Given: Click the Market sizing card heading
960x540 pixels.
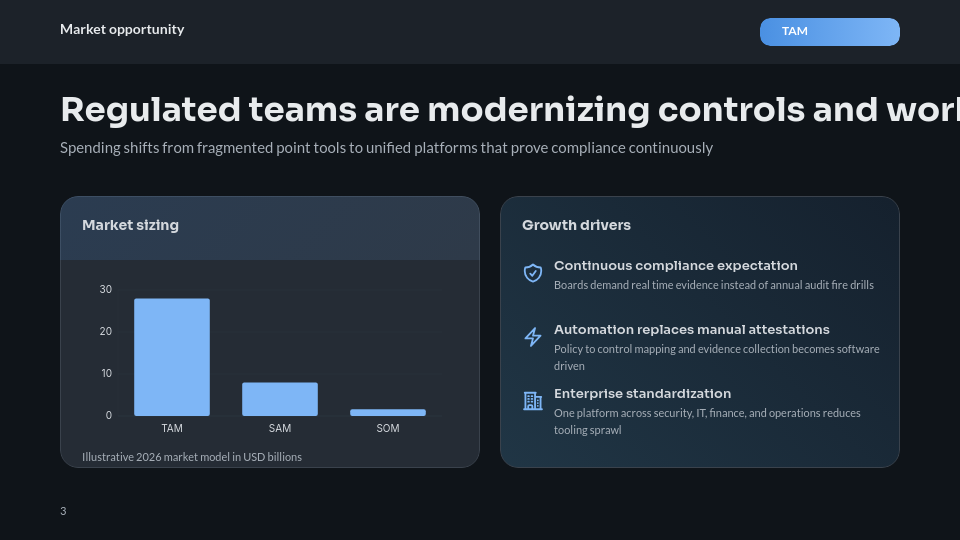Looking at the screenshot, I should pos(130,225).
